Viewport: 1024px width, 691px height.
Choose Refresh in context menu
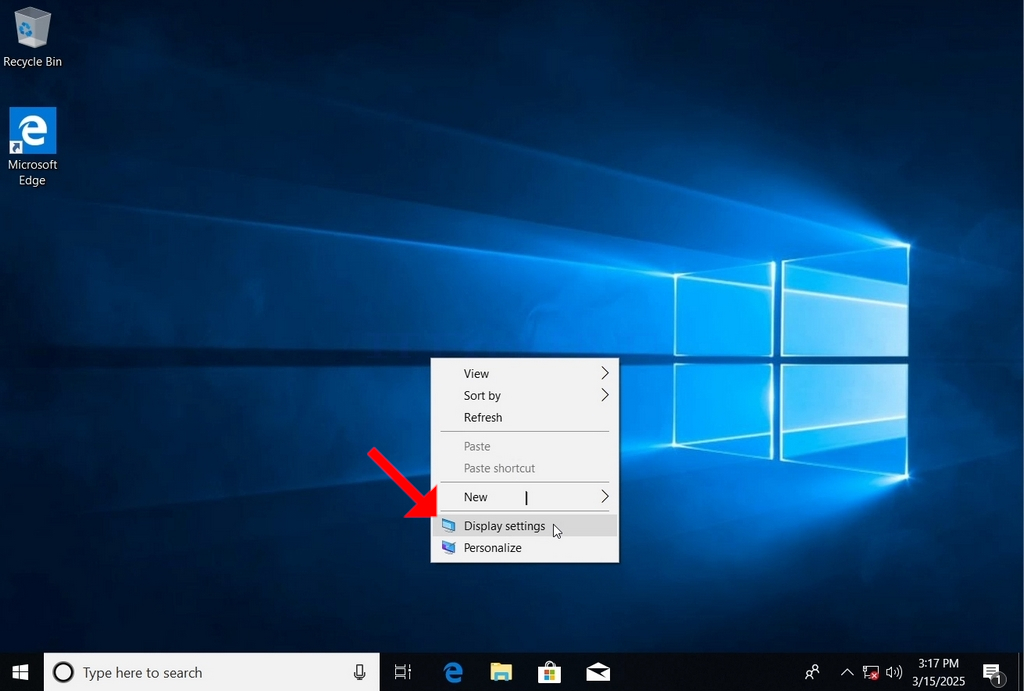click(525, 417)
